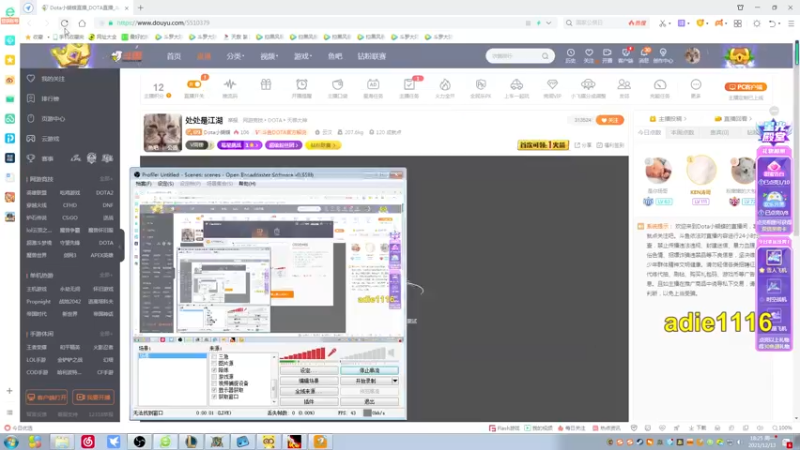Toggle the third source checkbox under 图片源
The height and width of the screenshot is (450, 800).
pos(214,370)
